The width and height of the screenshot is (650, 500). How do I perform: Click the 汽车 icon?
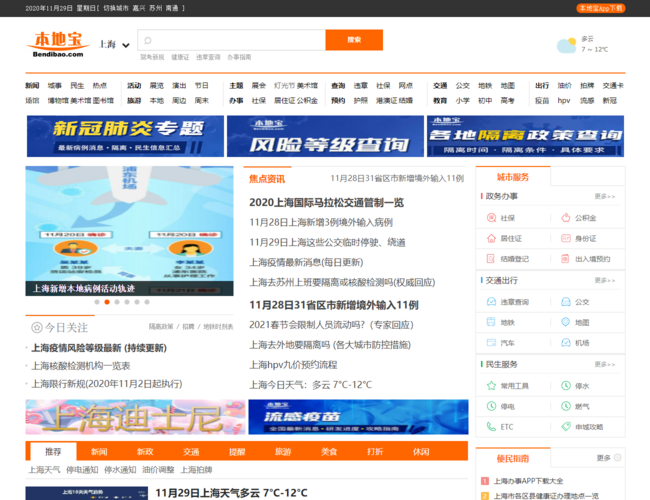coord(491,343)
